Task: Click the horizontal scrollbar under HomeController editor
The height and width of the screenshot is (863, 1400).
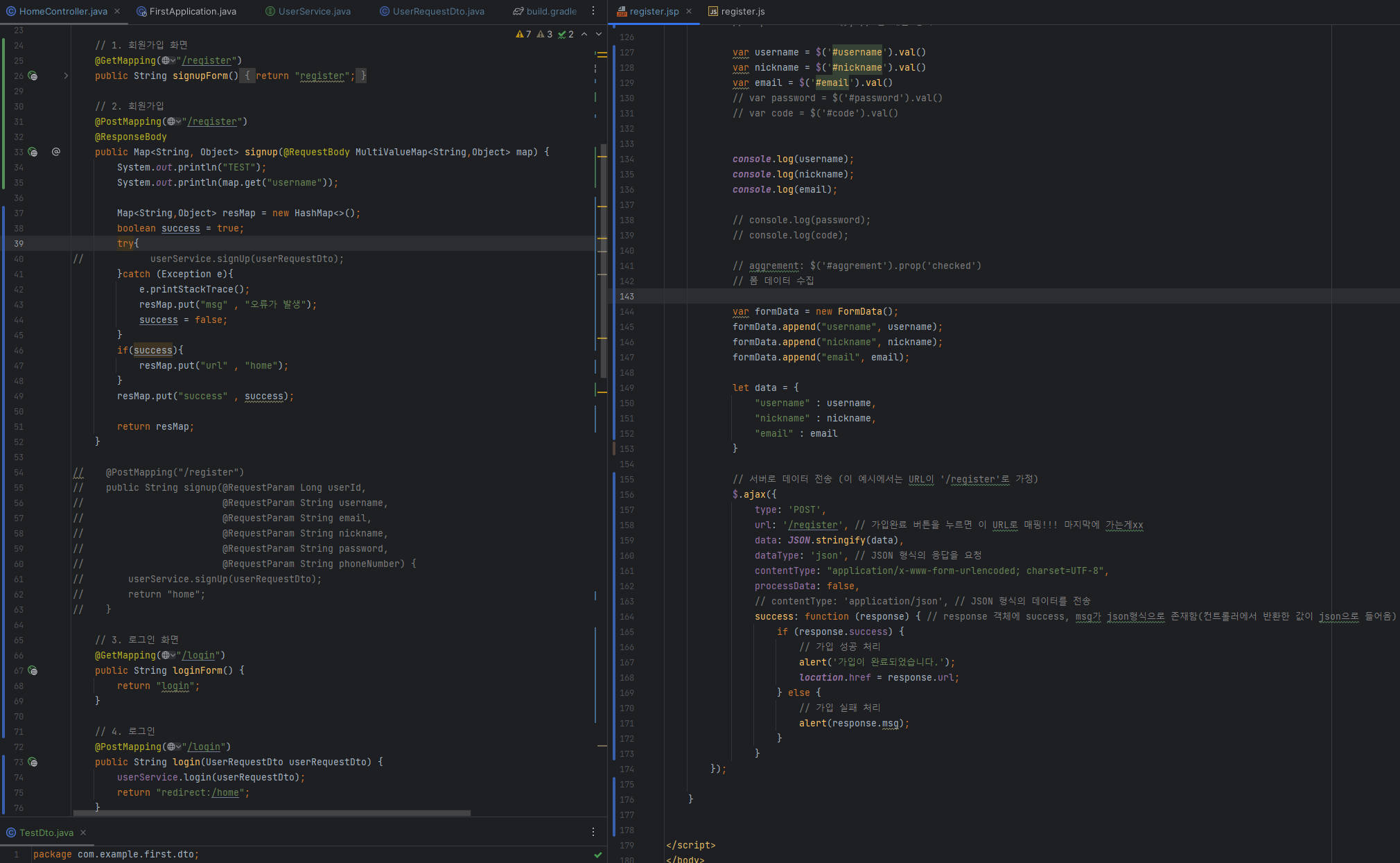Action: 272,813
